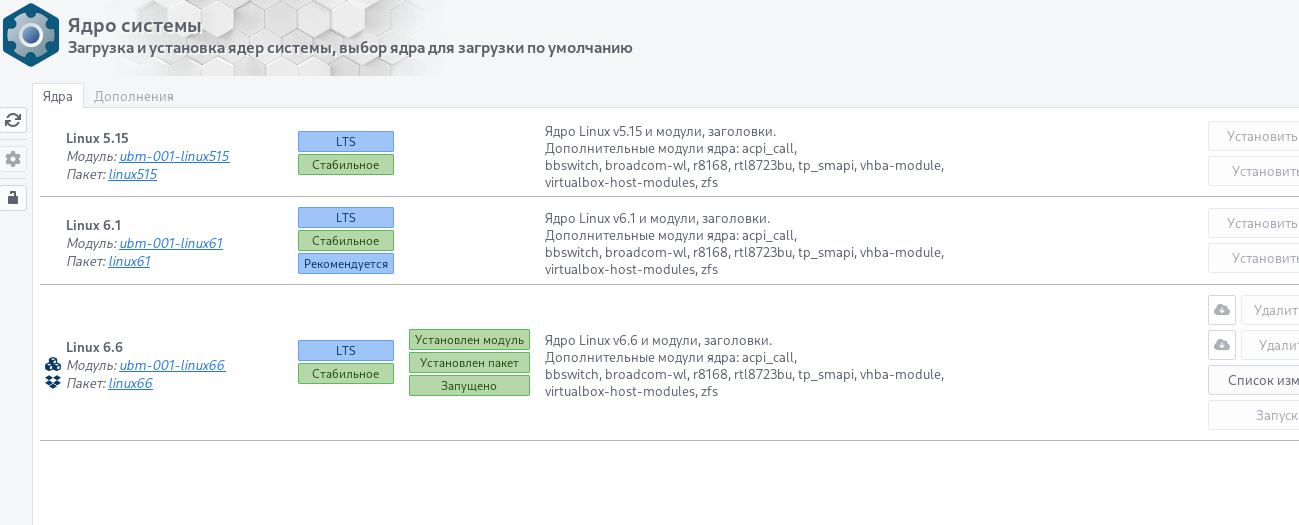1299x525 pixels.
Task: Open the ubm-001-linux66 module link
Action: pos(172,365)
